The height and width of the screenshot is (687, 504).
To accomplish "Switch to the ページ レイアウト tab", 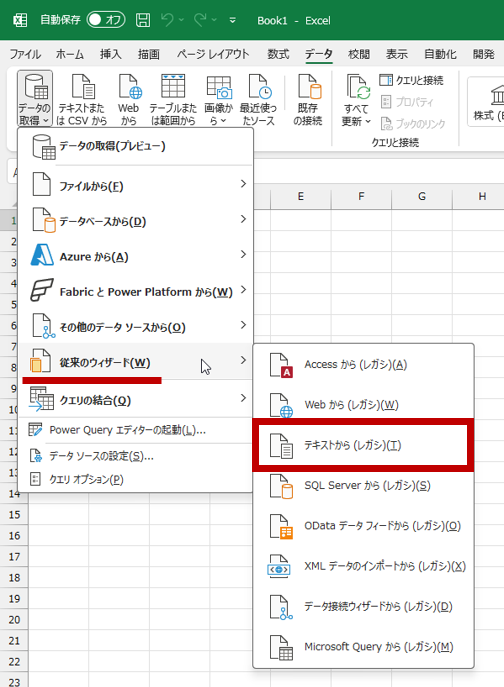I will [213, 54].
